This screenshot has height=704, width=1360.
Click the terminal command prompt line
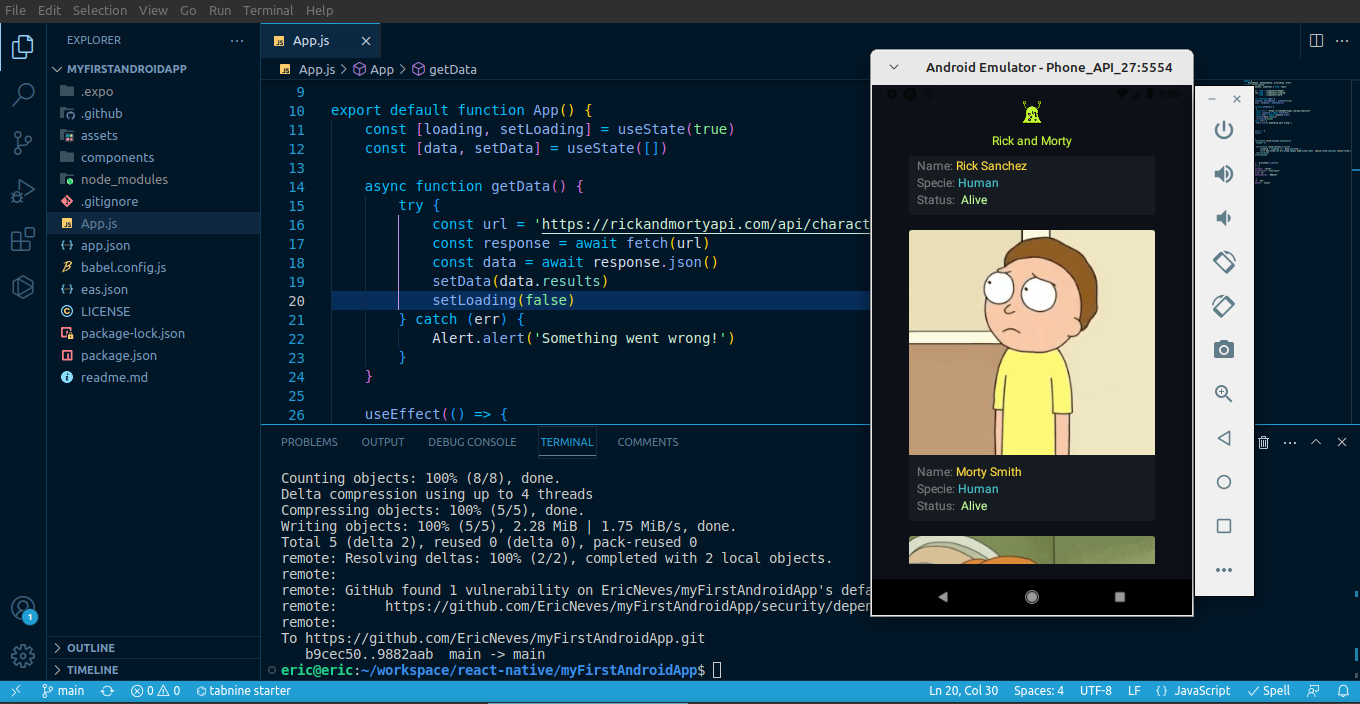(501, 670)
